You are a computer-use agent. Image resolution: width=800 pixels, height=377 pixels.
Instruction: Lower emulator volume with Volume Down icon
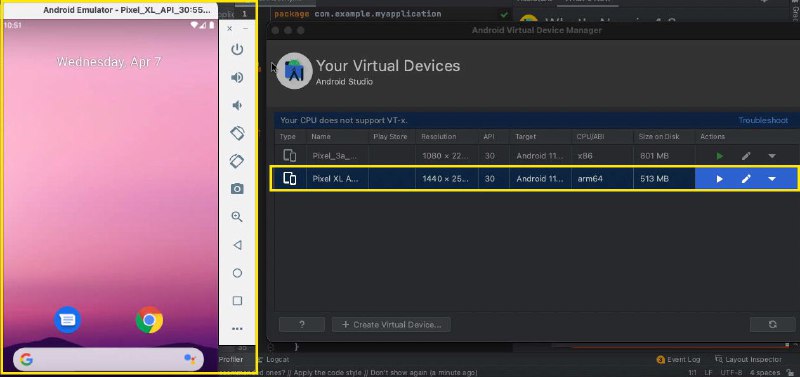[x=237, y=106]
